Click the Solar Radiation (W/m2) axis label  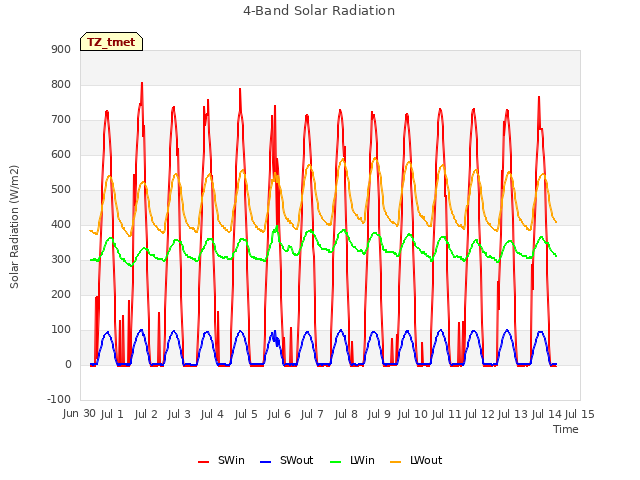point(14,227)
